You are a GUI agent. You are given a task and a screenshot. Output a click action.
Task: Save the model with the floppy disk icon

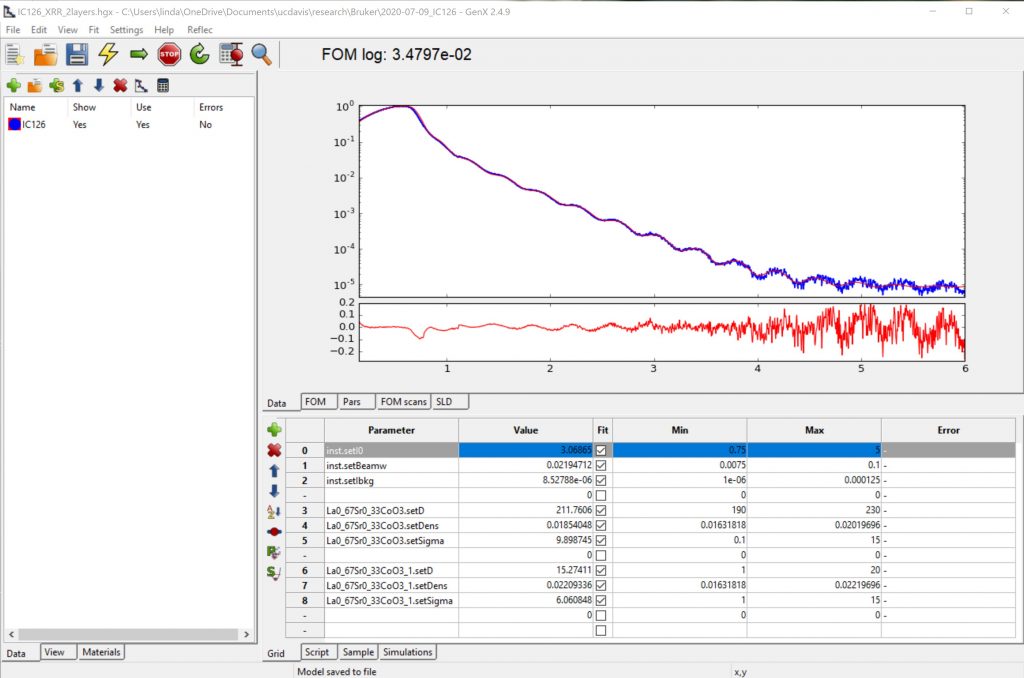77,55
